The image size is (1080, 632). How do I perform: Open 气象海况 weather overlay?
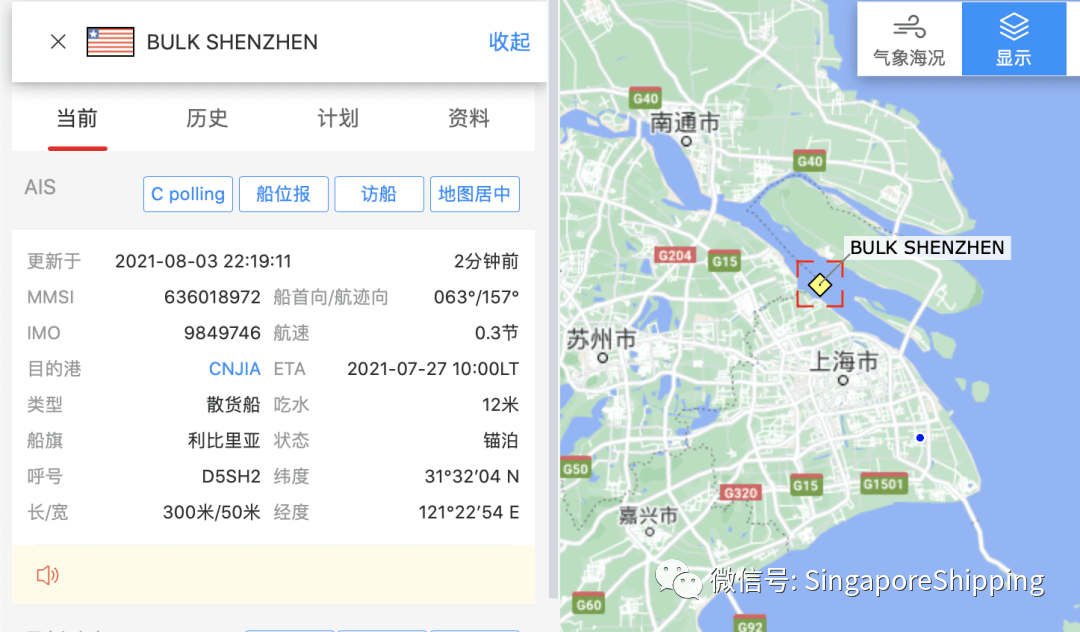(909, 39)
